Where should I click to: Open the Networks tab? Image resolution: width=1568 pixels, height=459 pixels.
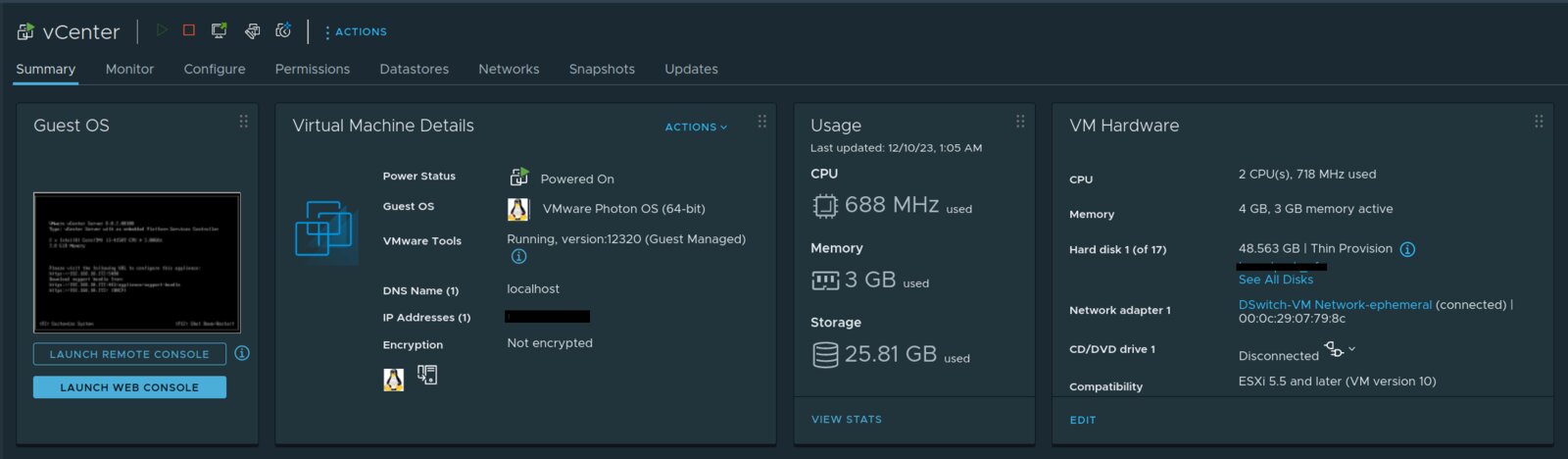coord(509,70)
